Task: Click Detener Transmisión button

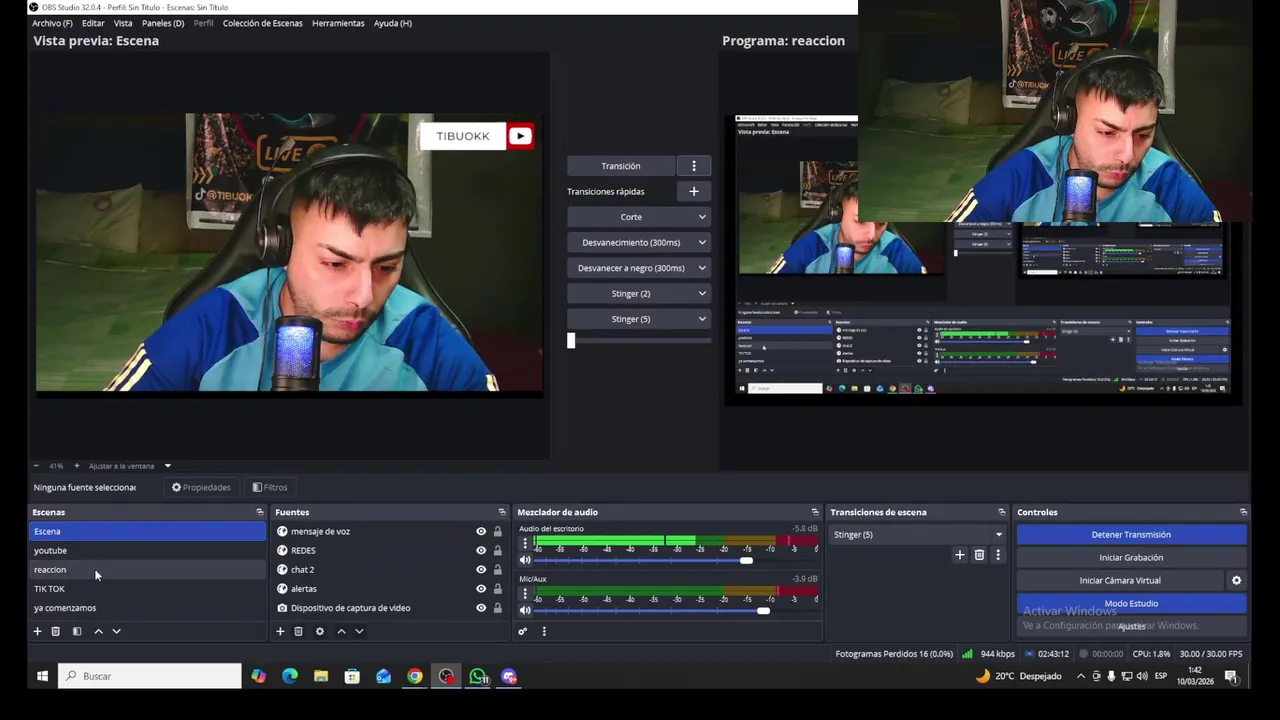Action: tap(1131, 535)
